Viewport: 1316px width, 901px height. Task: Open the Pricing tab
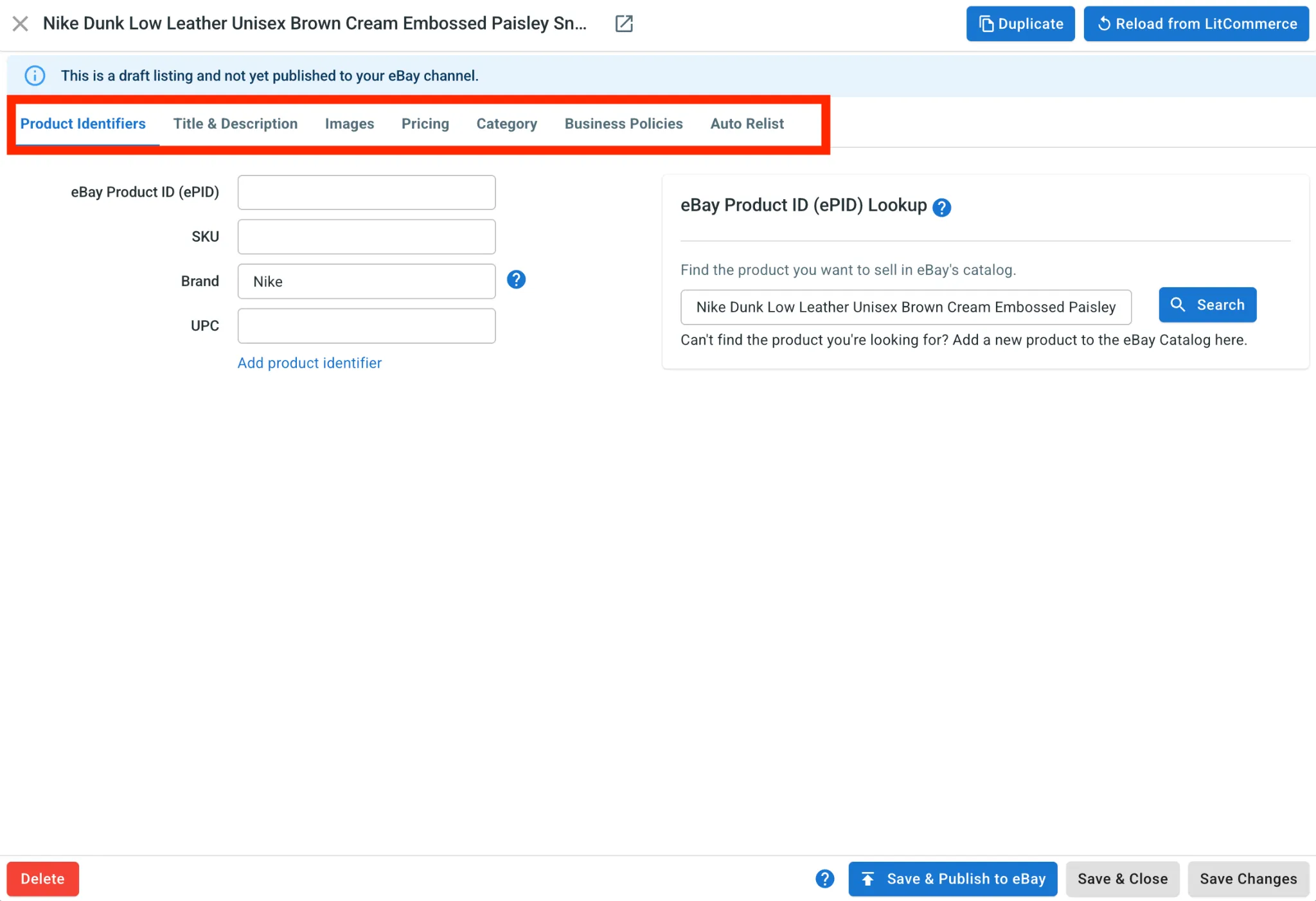425,123
